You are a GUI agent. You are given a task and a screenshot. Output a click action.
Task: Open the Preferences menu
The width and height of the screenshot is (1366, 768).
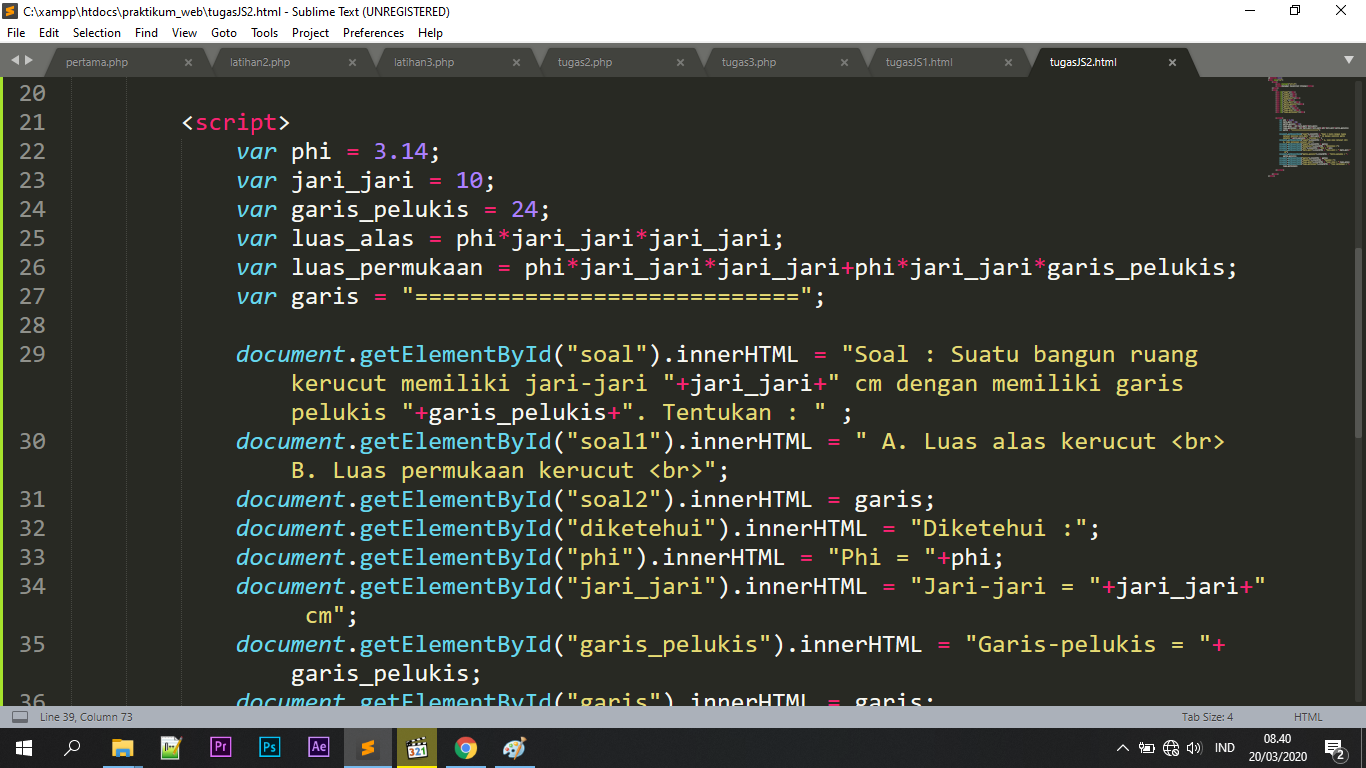click(x=373, y=32)
